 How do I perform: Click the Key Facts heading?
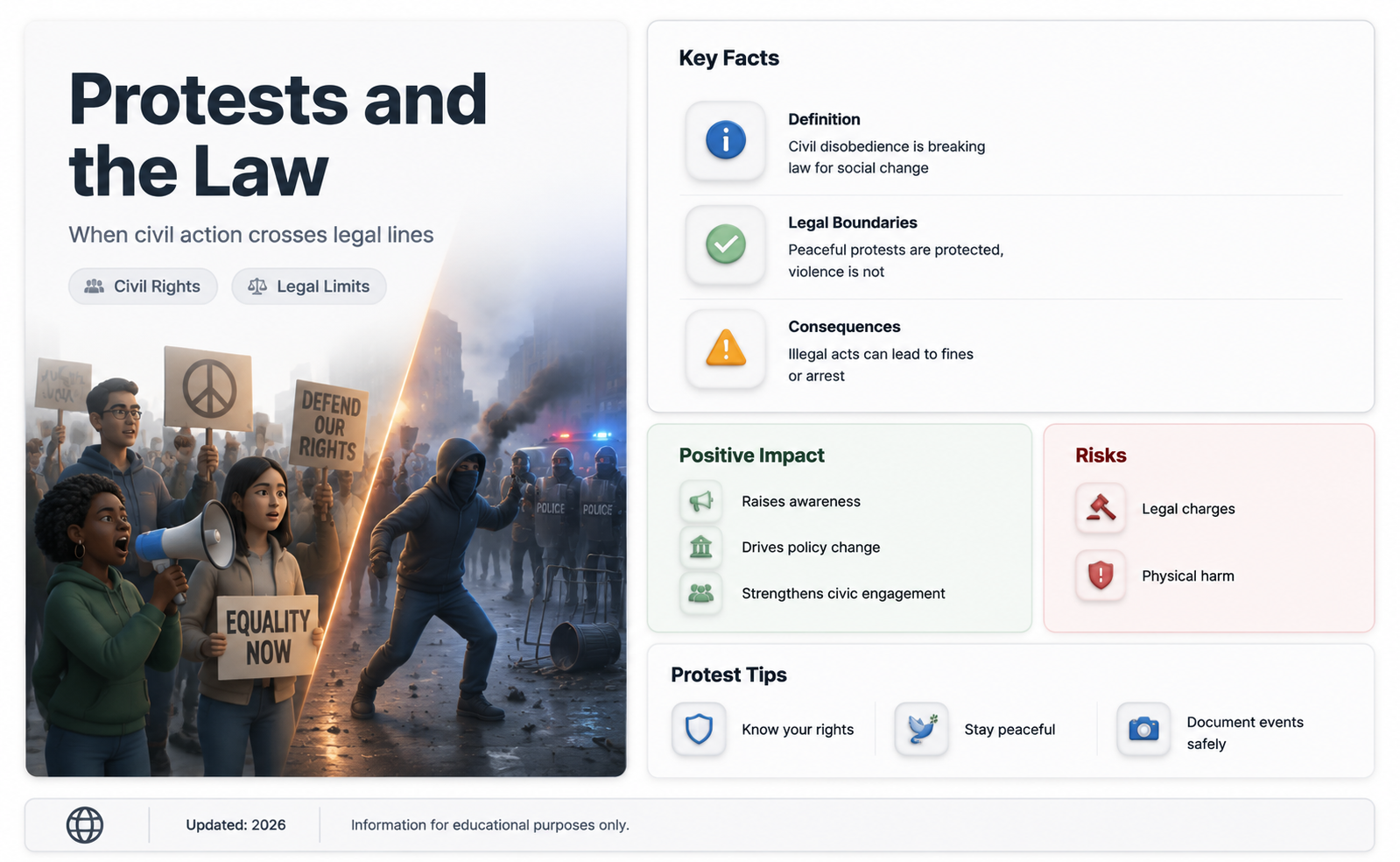pos(728,58)
